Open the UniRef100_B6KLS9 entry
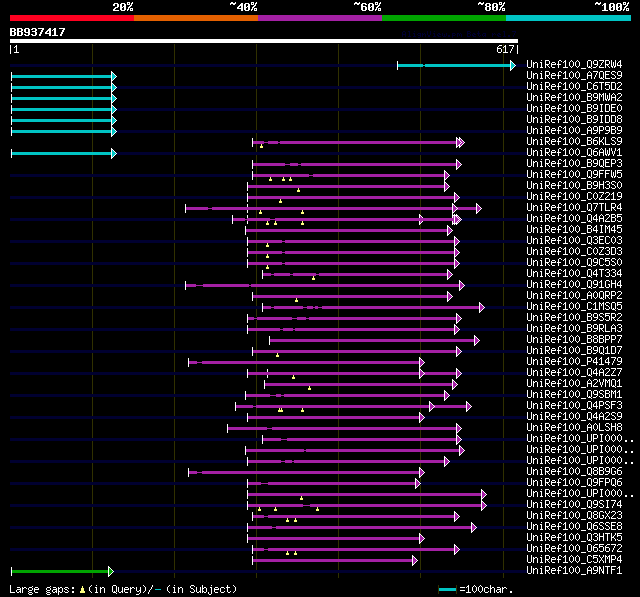This screenshot has width=640, height=597. pos(574,142)
